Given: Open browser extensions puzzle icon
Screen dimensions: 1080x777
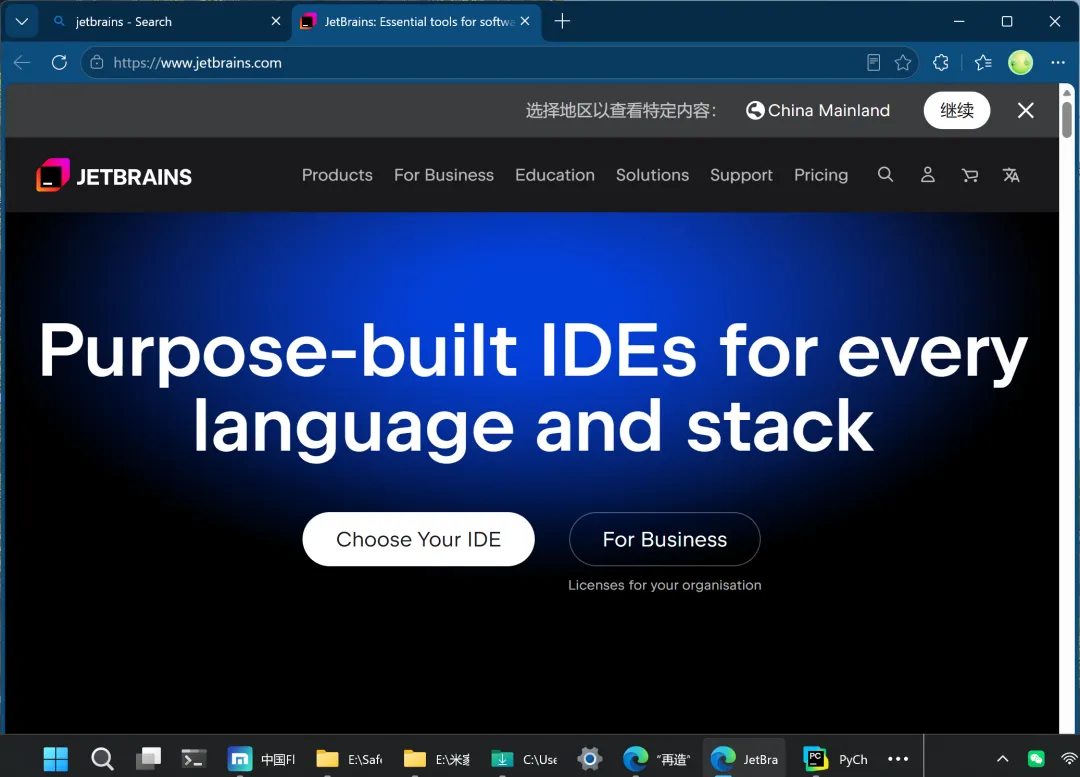Looking at the screenshot, I should 941,63.
